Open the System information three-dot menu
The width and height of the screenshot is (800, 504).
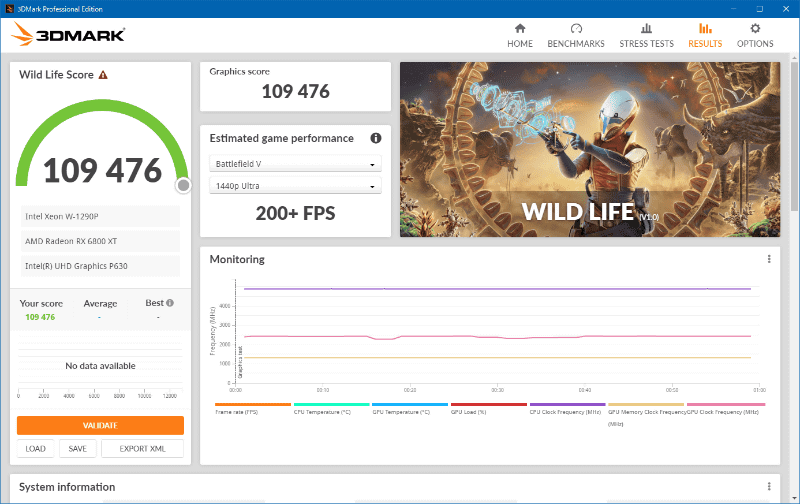pos(769,487)
